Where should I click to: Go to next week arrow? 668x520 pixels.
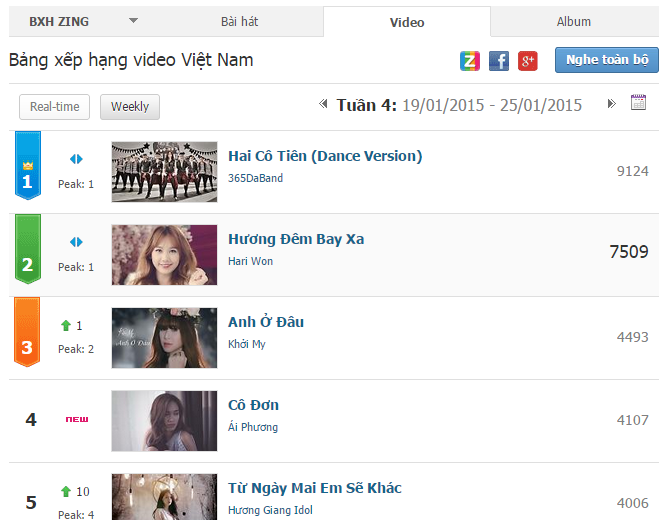click(611, 103)
